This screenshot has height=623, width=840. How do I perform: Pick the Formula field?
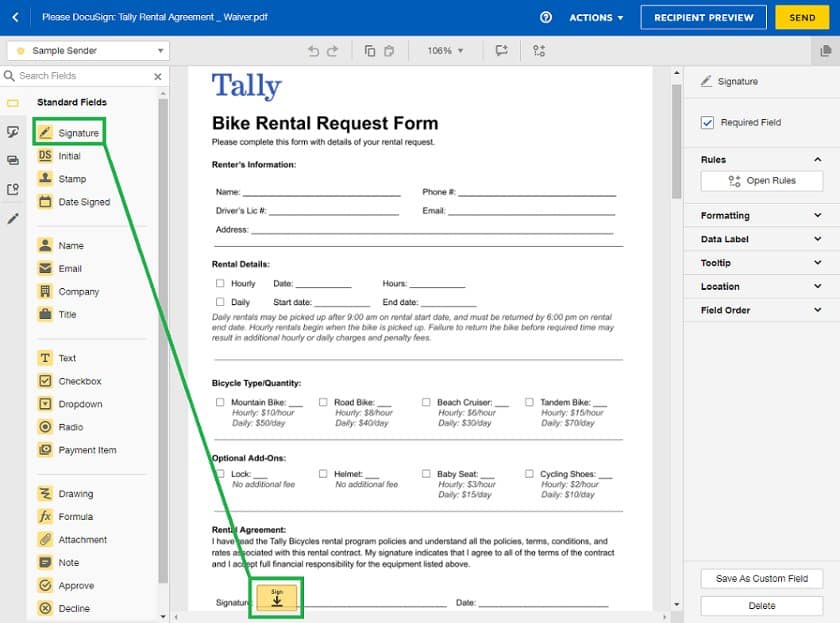(65, 516)
